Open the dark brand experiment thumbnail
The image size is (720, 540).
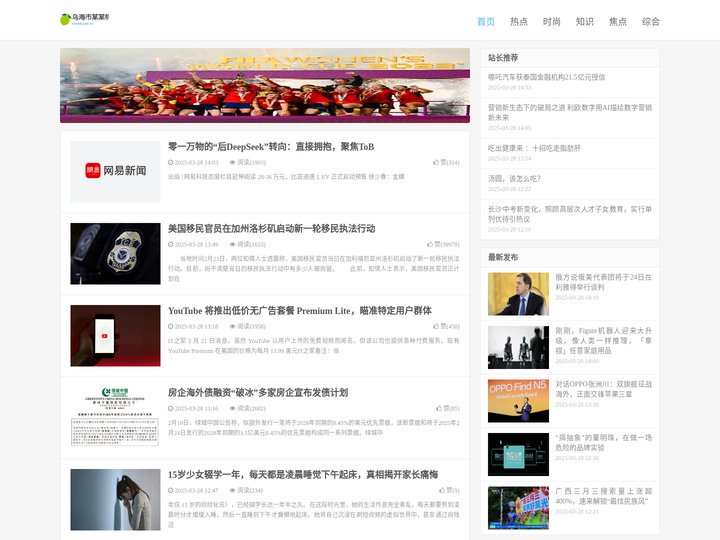click(518, 454)
